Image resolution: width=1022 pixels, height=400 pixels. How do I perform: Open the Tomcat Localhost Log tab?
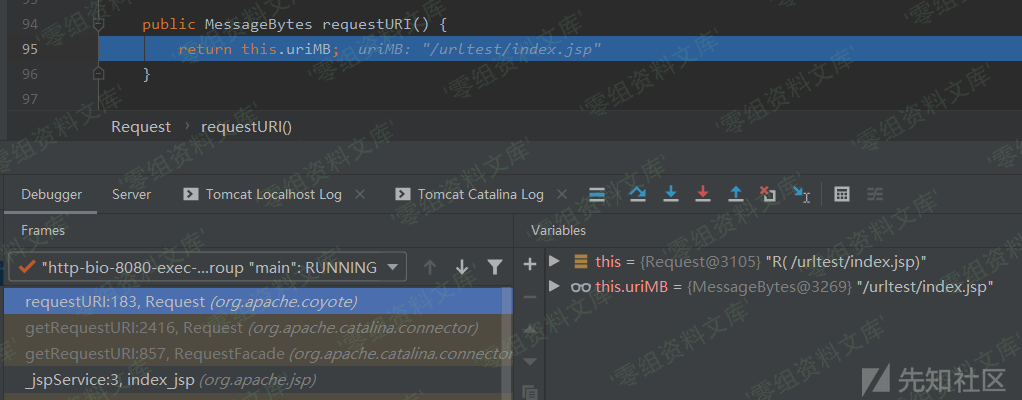(x=272, y=194)
